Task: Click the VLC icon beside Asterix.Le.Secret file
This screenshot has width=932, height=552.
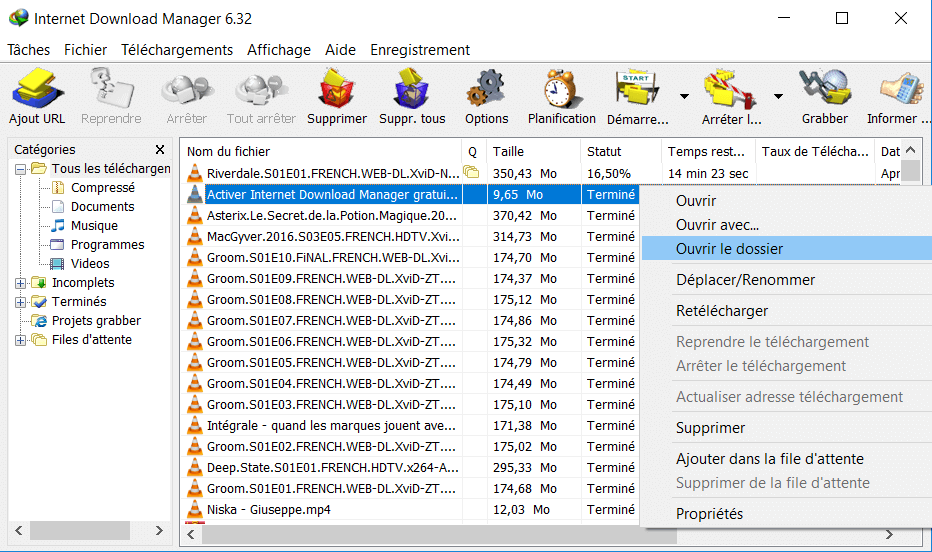Action: [194, 216]
